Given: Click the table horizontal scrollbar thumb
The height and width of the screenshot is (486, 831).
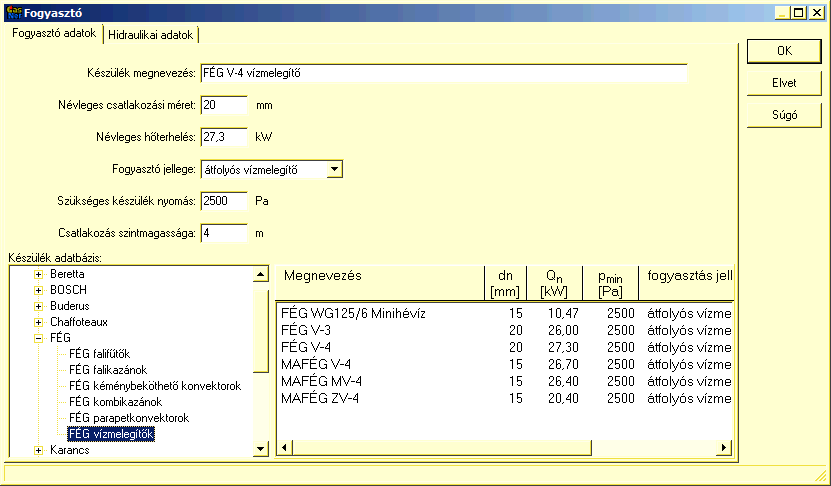Looking at the screenshot, I should click(441, 448).
